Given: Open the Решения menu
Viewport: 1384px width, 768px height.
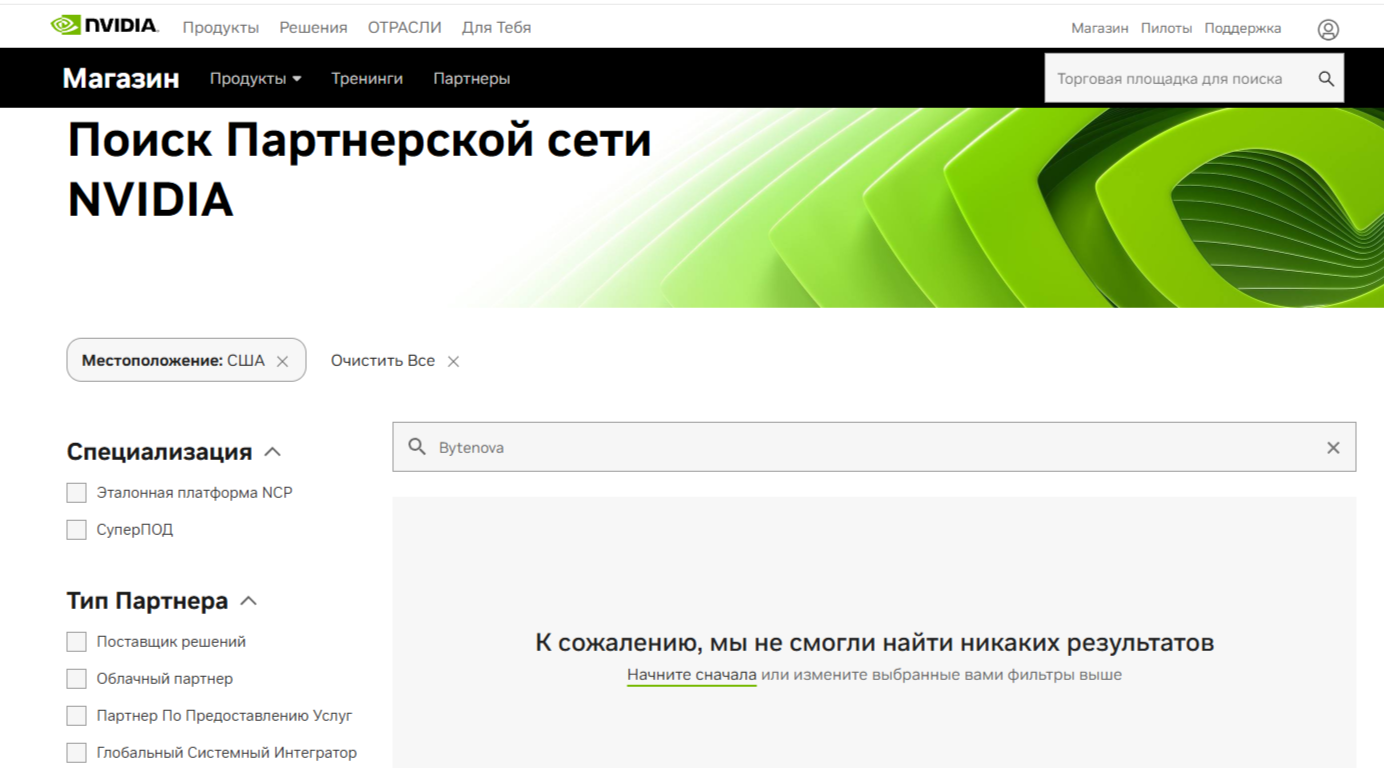Looking at the screenshot, I should [x=313, y=28].
